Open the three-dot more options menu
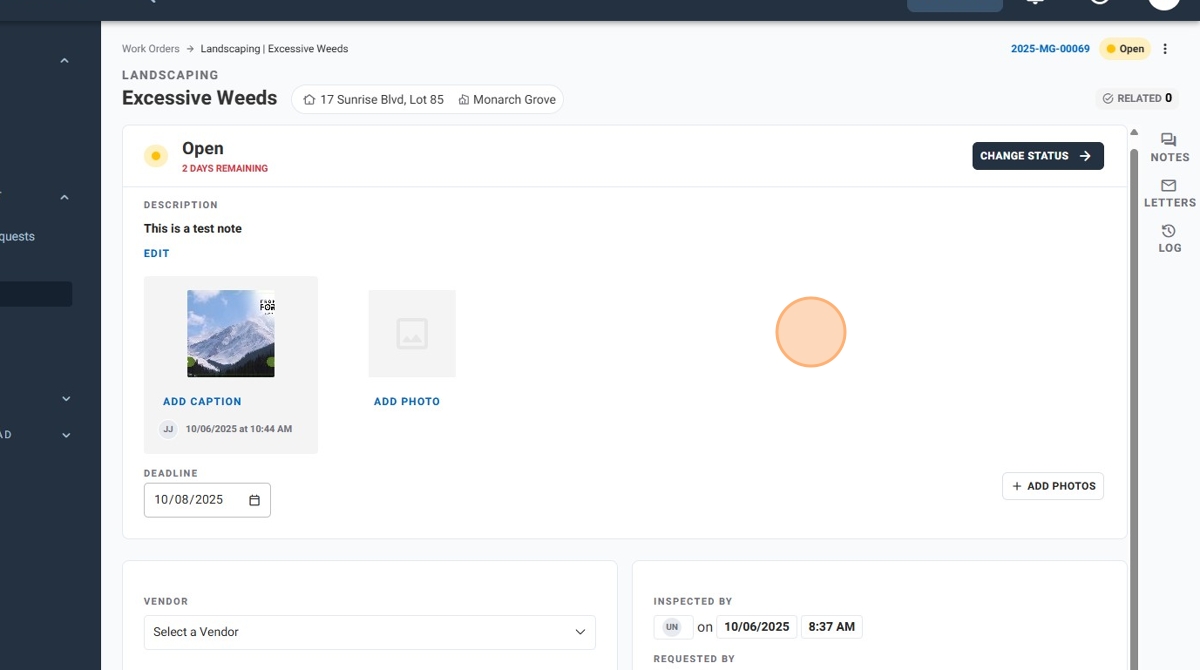This screenshot has height=670, width=1200. [1165, 49]
